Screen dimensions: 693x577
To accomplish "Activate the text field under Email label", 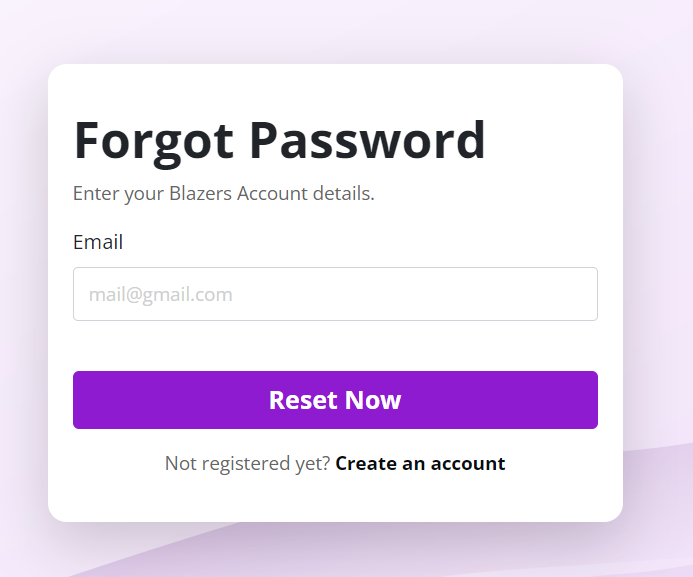I will 335,294.
